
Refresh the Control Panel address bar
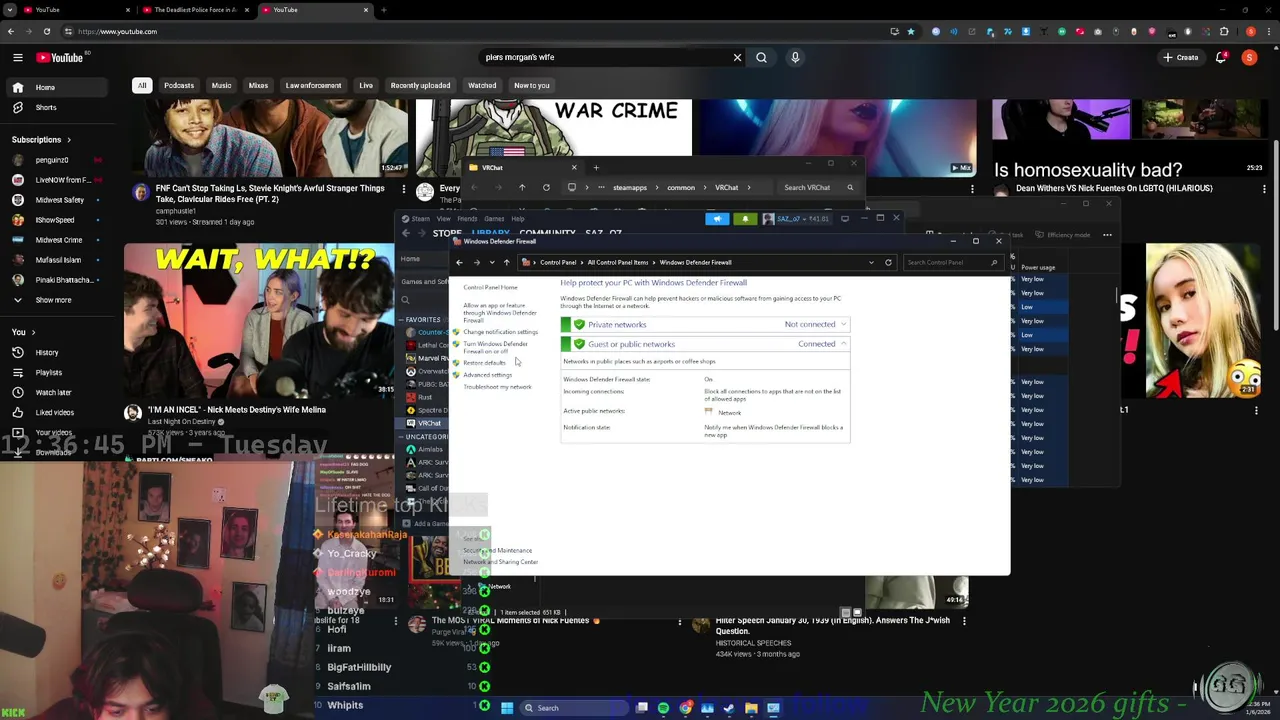(888, 262)
